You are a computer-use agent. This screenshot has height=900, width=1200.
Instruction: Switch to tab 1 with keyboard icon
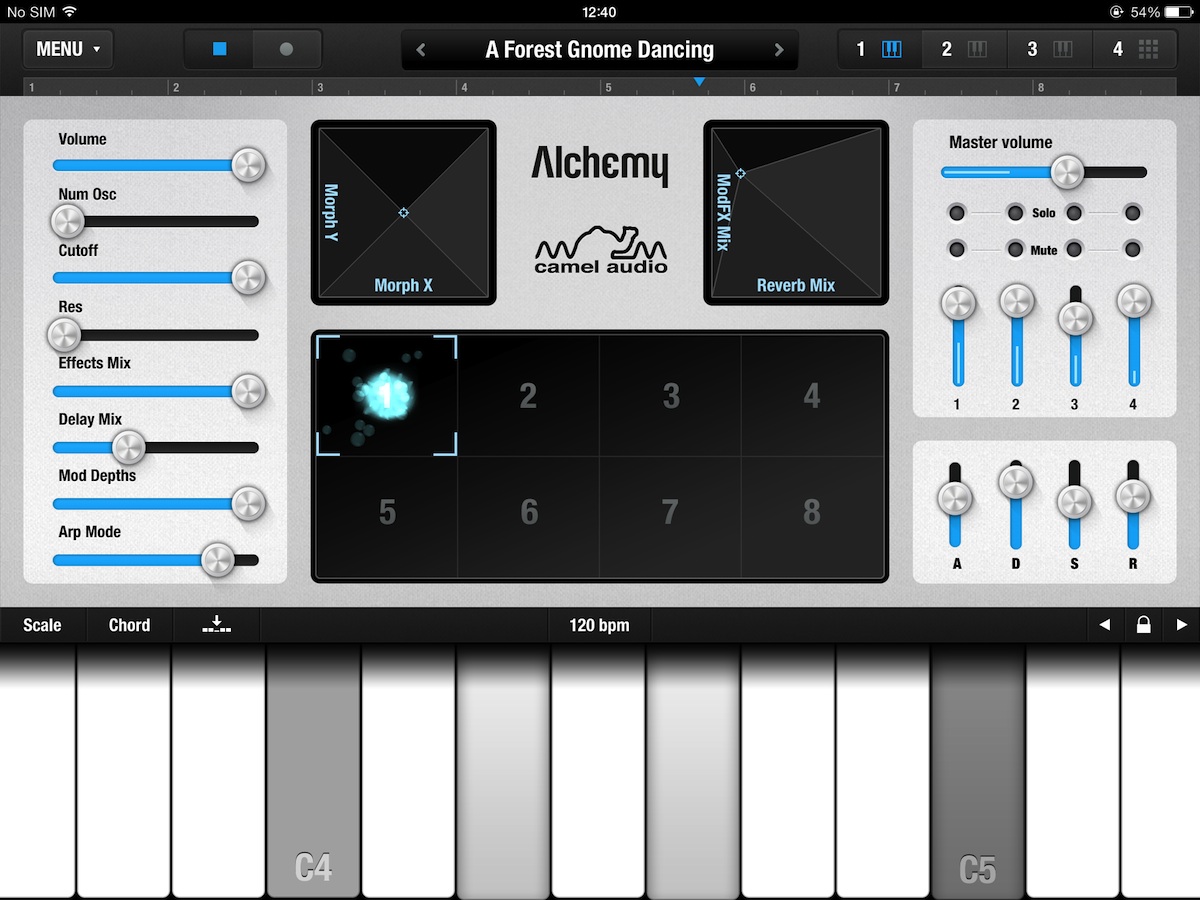(879, 49)
